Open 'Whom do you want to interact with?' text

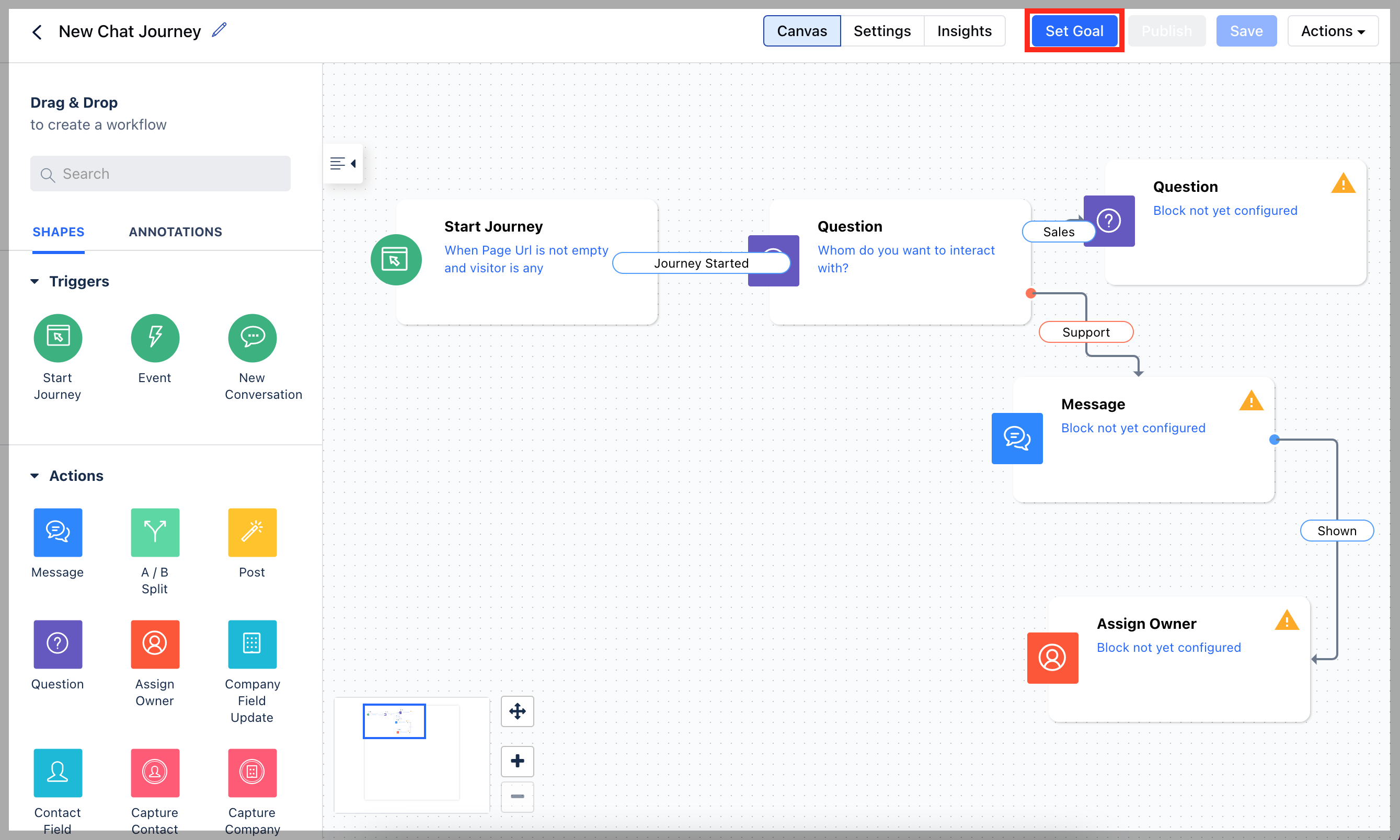pos(906,259)
